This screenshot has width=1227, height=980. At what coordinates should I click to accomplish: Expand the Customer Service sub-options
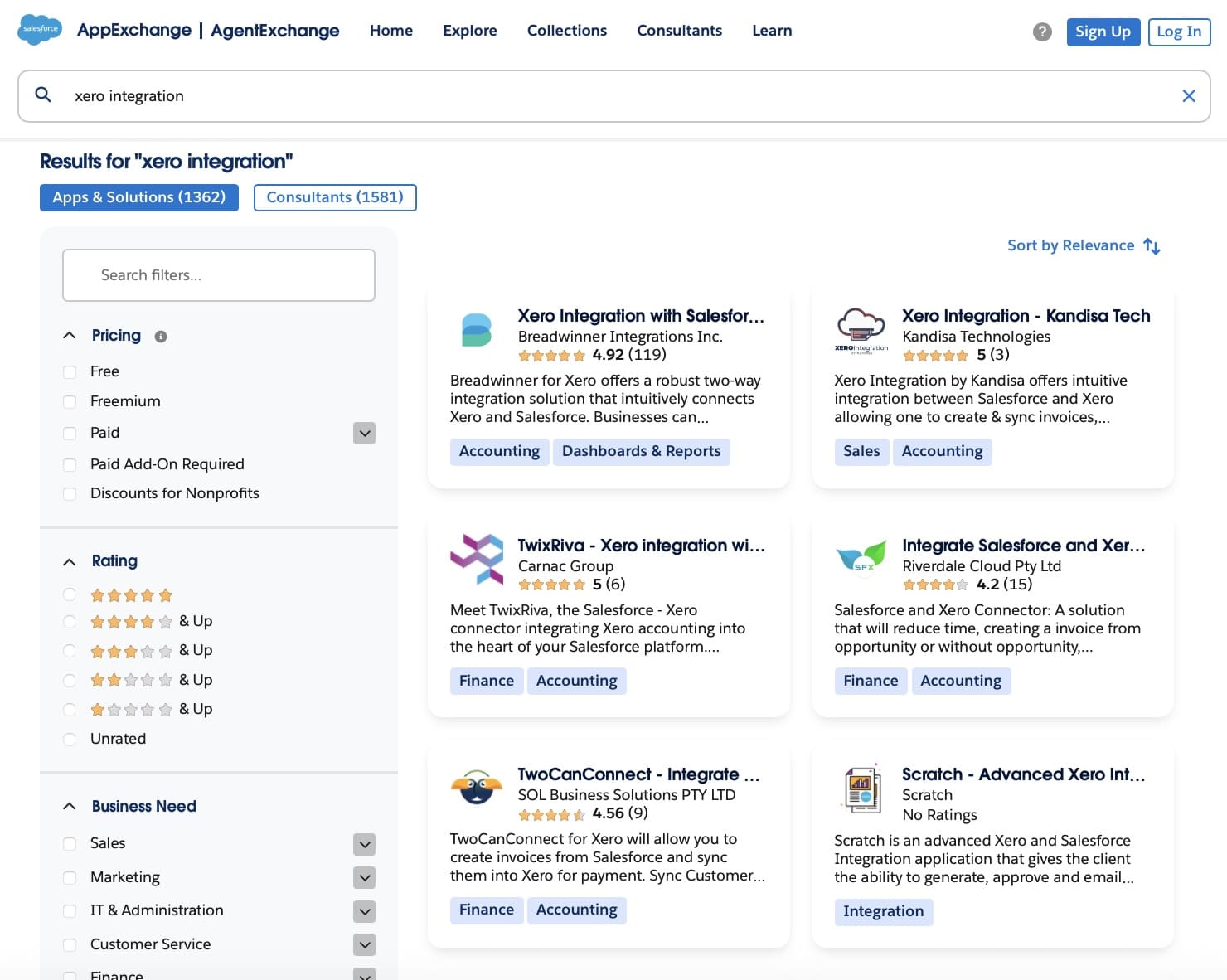(364, 944)
